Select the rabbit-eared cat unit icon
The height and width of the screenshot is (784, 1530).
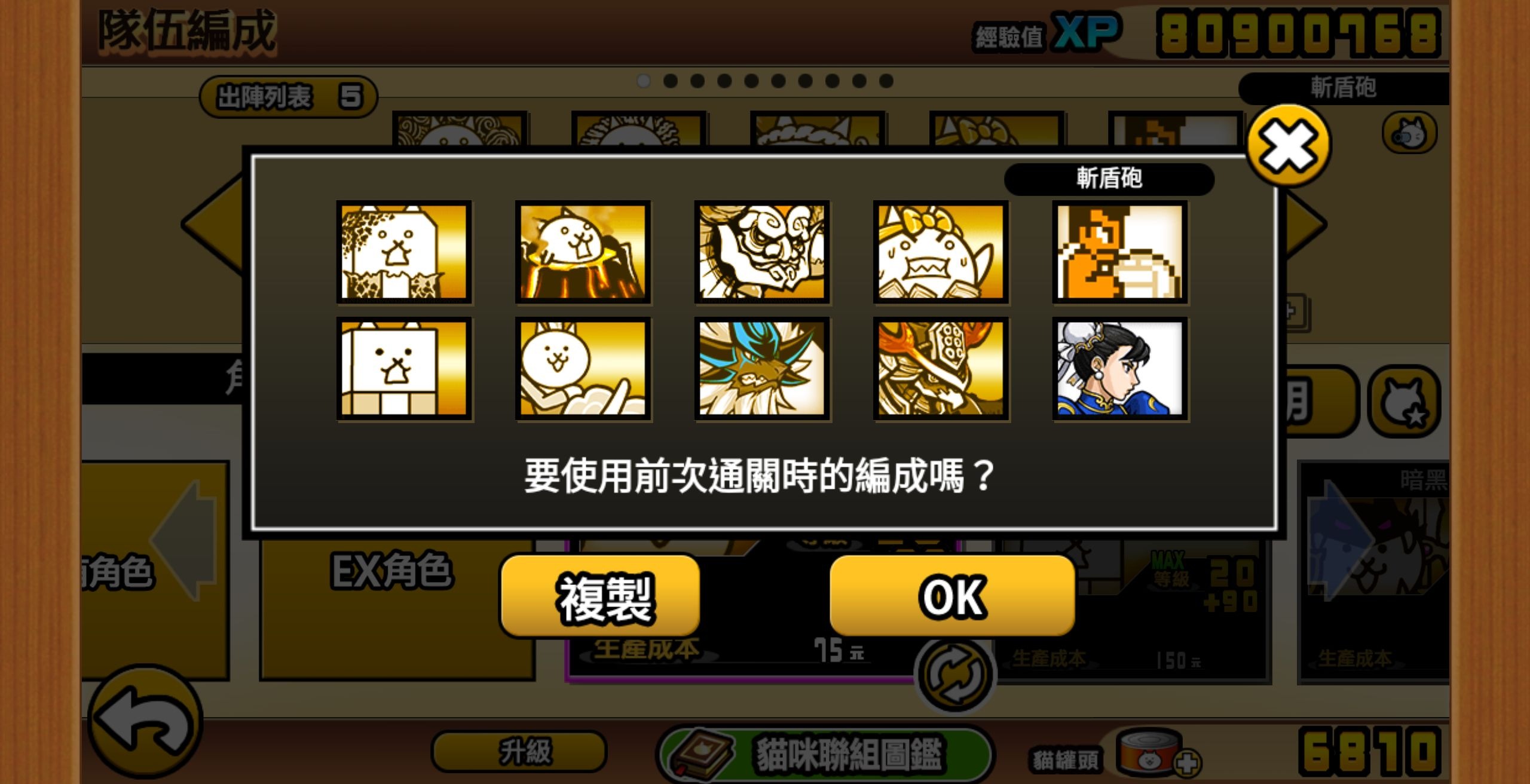pos(583,369)
